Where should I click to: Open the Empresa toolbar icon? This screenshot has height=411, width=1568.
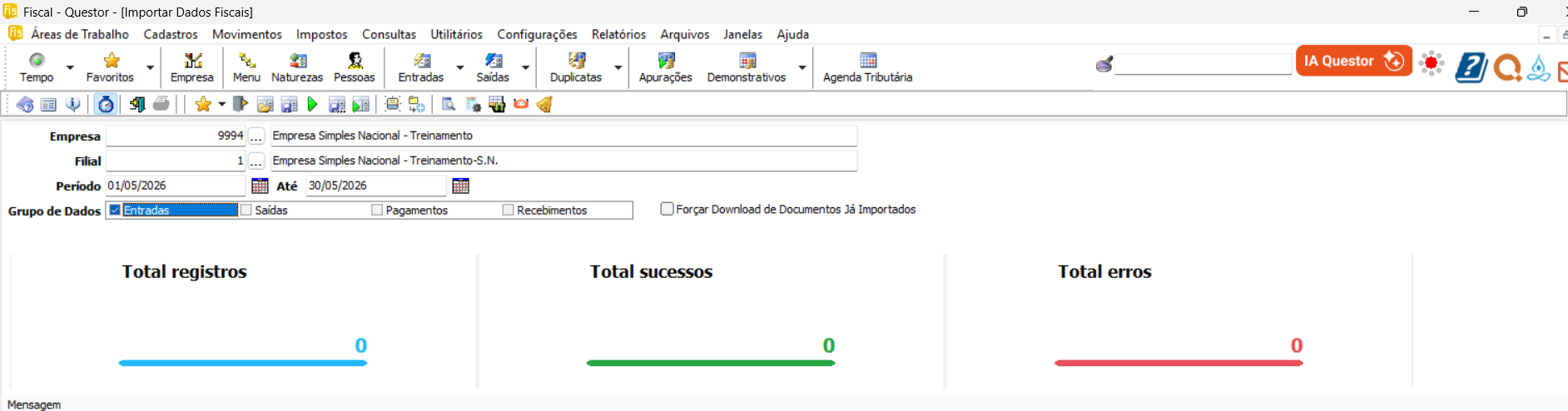192,67
